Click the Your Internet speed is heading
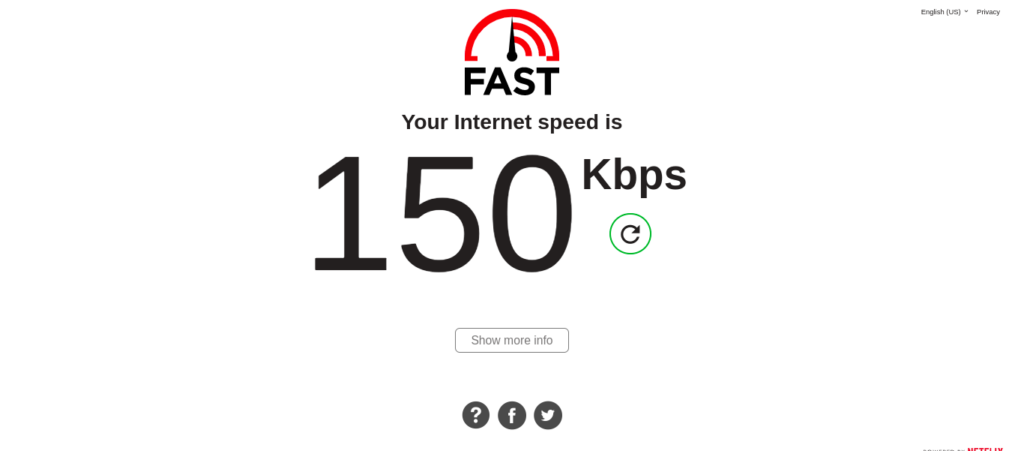This screenshot has width=1024, height=451. (x=512, y=122)
